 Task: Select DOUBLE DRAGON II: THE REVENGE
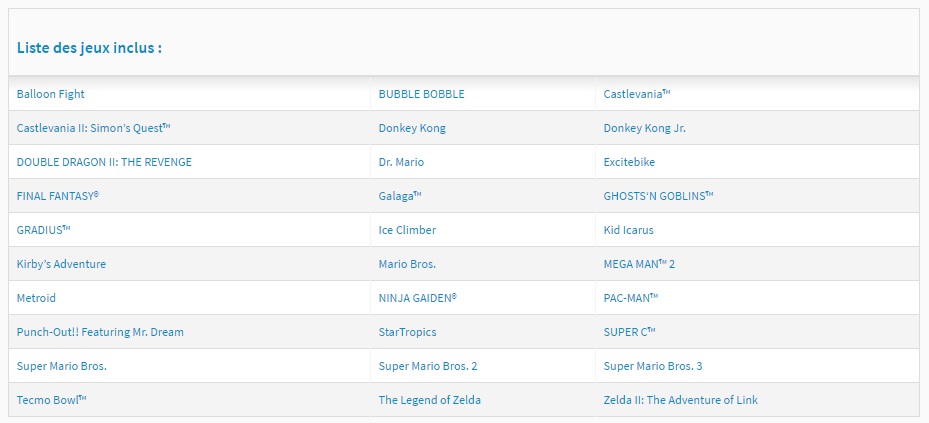pos(104,162)
